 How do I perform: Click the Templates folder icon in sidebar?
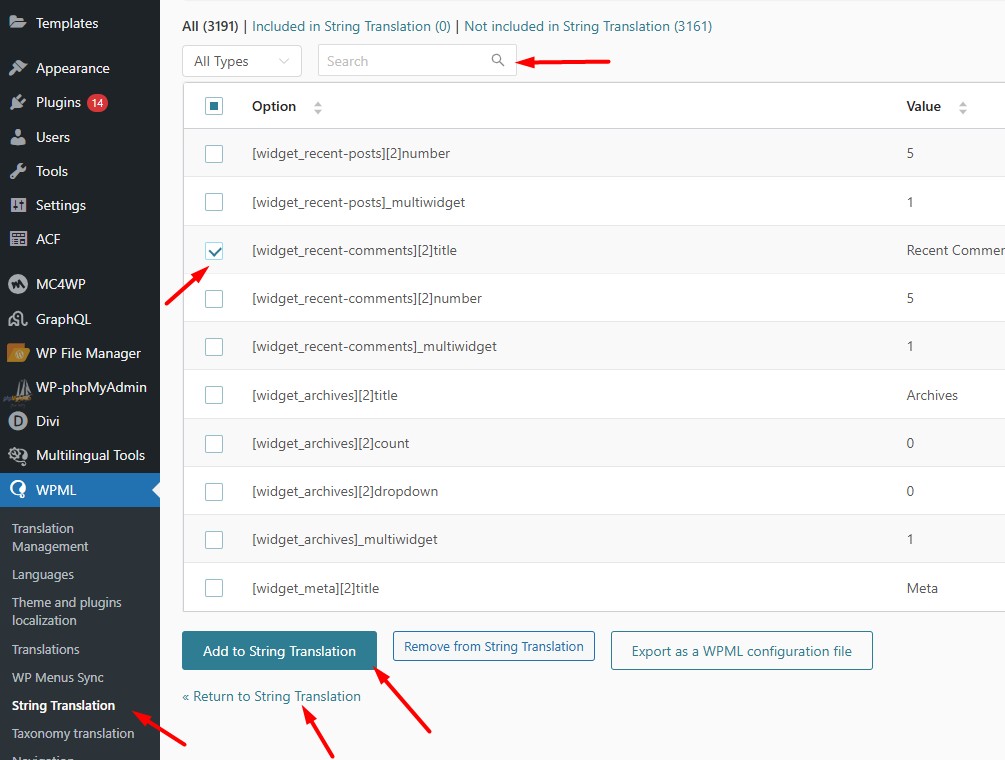pyautogui.click(x=18, y=22)
